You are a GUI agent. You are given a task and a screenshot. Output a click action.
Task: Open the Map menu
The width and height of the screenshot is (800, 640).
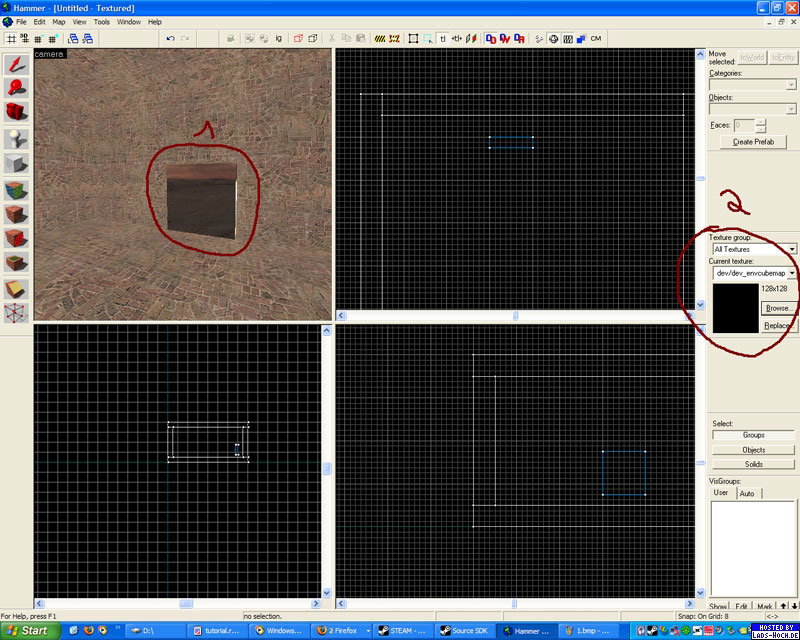(x=59, y=22)
